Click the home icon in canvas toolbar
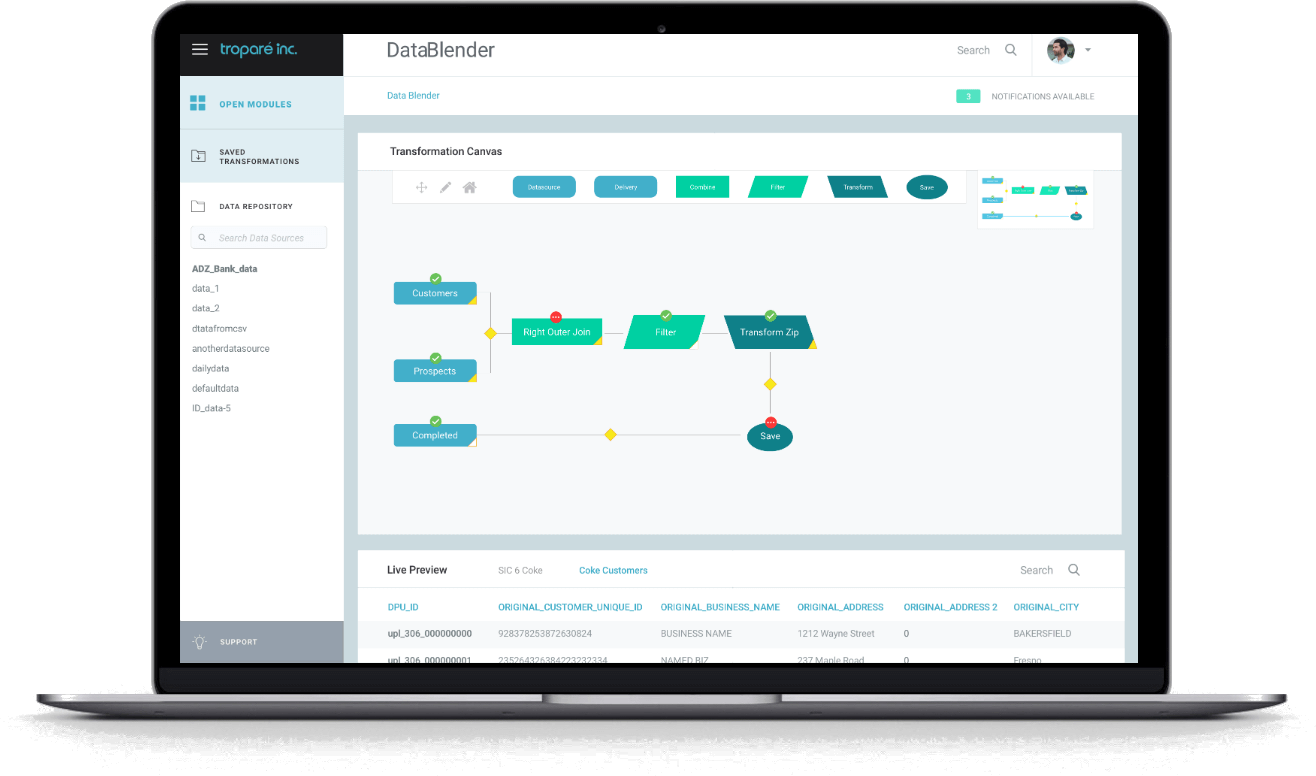Image resolution: width=1316 pixels, height=776 pixels. (469, 187)
